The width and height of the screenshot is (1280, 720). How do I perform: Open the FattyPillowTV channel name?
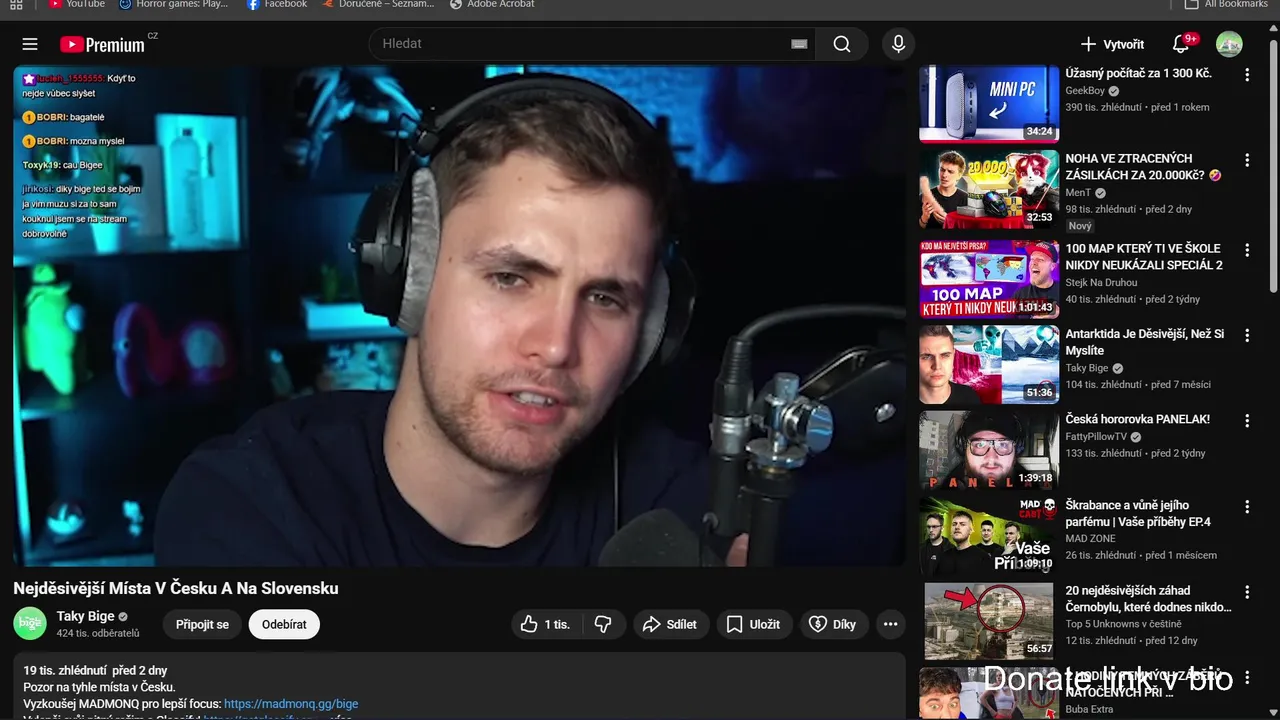click(x=1096, y=437)
